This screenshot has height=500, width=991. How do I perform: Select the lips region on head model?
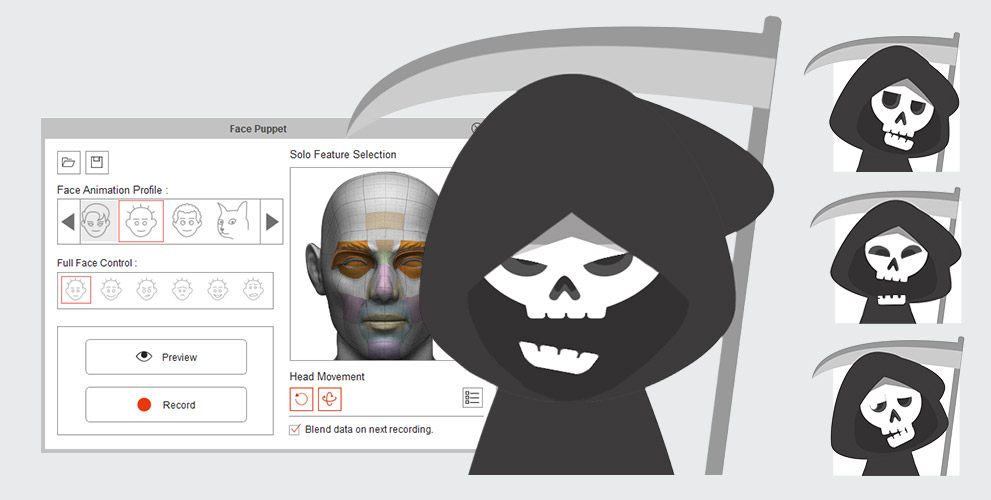(x=386, y=322)
